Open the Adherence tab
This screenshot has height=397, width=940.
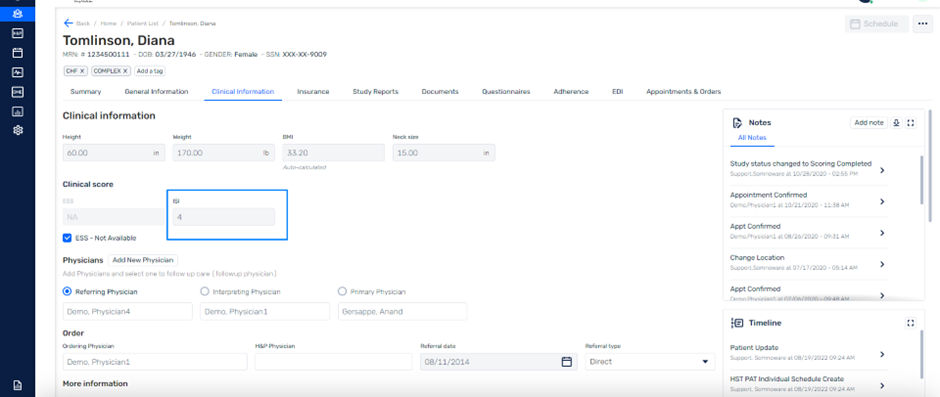[x=571, y=92]
